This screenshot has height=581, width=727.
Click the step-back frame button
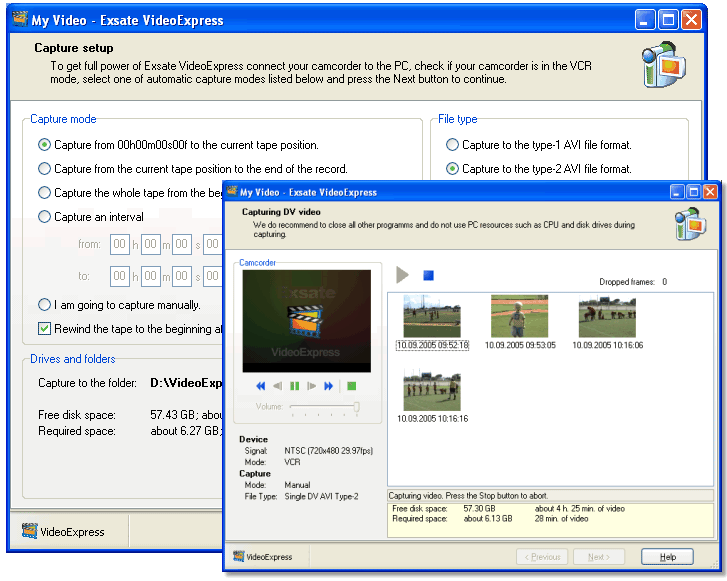point(278,386)
